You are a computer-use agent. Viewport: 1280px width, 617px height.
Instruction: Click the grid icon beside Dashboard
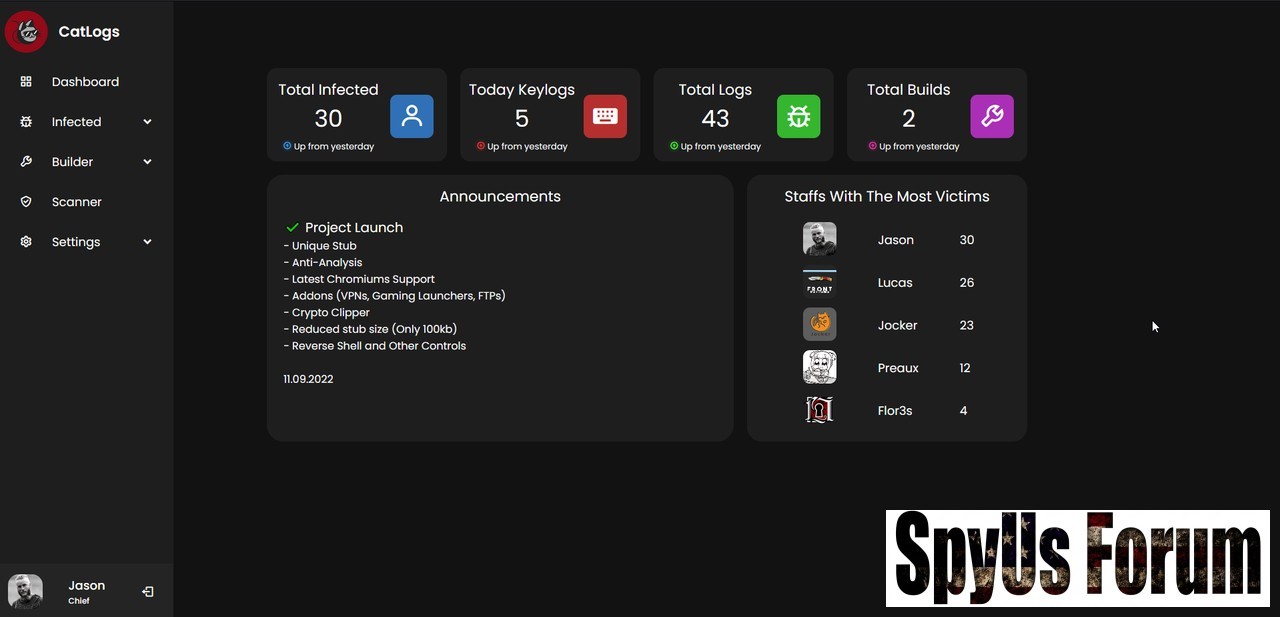point(26,82)
